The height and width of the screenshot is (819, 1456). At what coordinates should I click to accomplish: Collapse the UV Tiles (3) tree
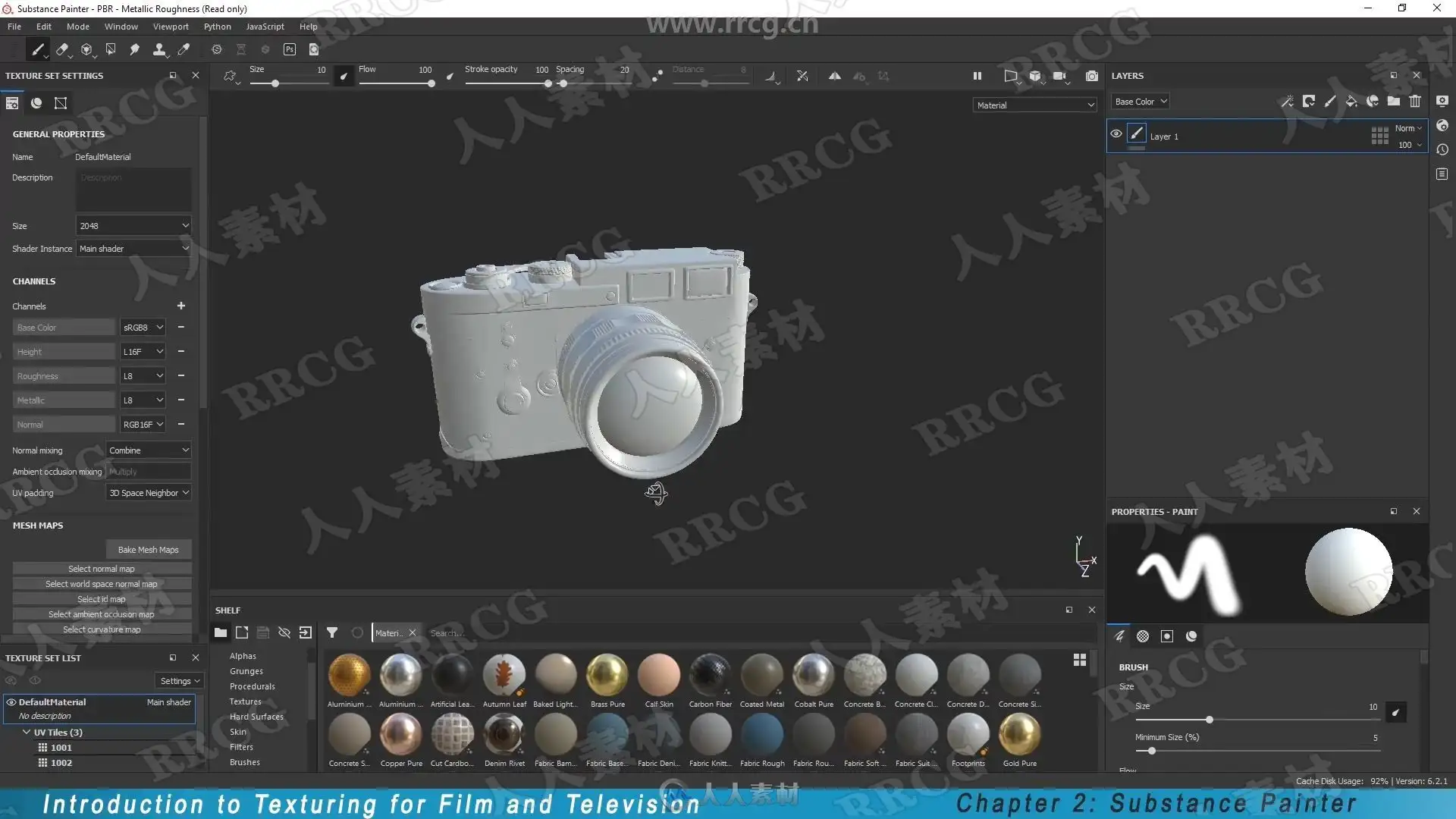[x=27, y=733]
